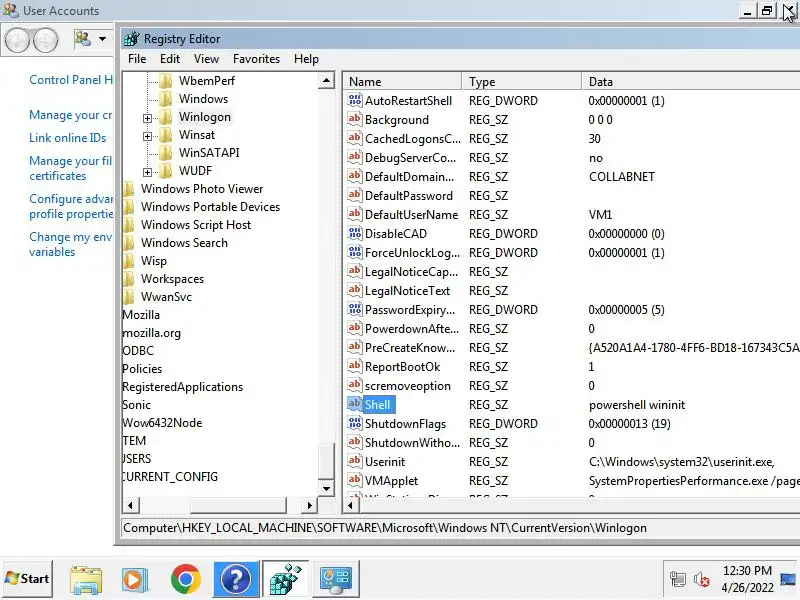Click the AutoRestartShell DWORD value icon

[355, 100]
